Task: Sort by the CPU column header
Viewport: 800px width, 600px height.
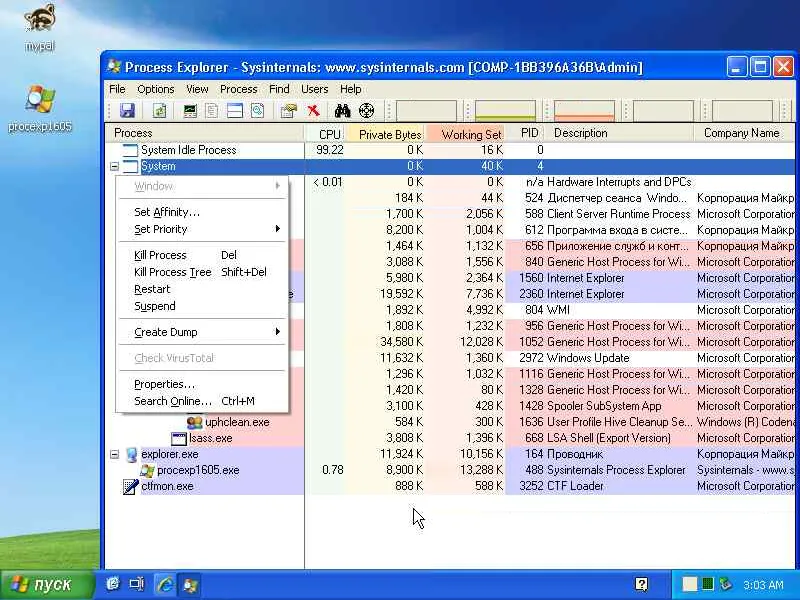Action: point(326,134)
